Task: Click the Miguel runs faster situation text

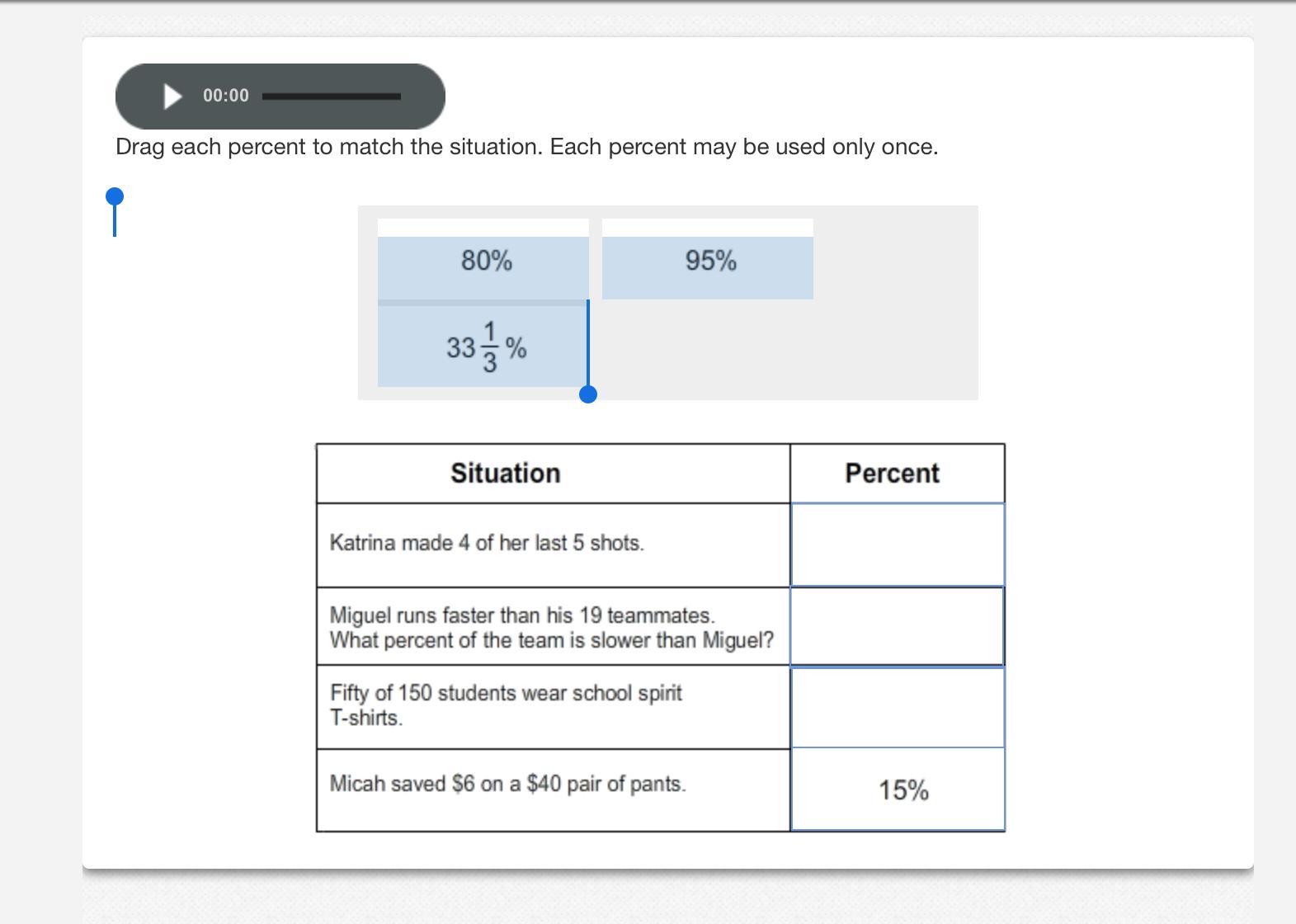Action: click(551, 628)
